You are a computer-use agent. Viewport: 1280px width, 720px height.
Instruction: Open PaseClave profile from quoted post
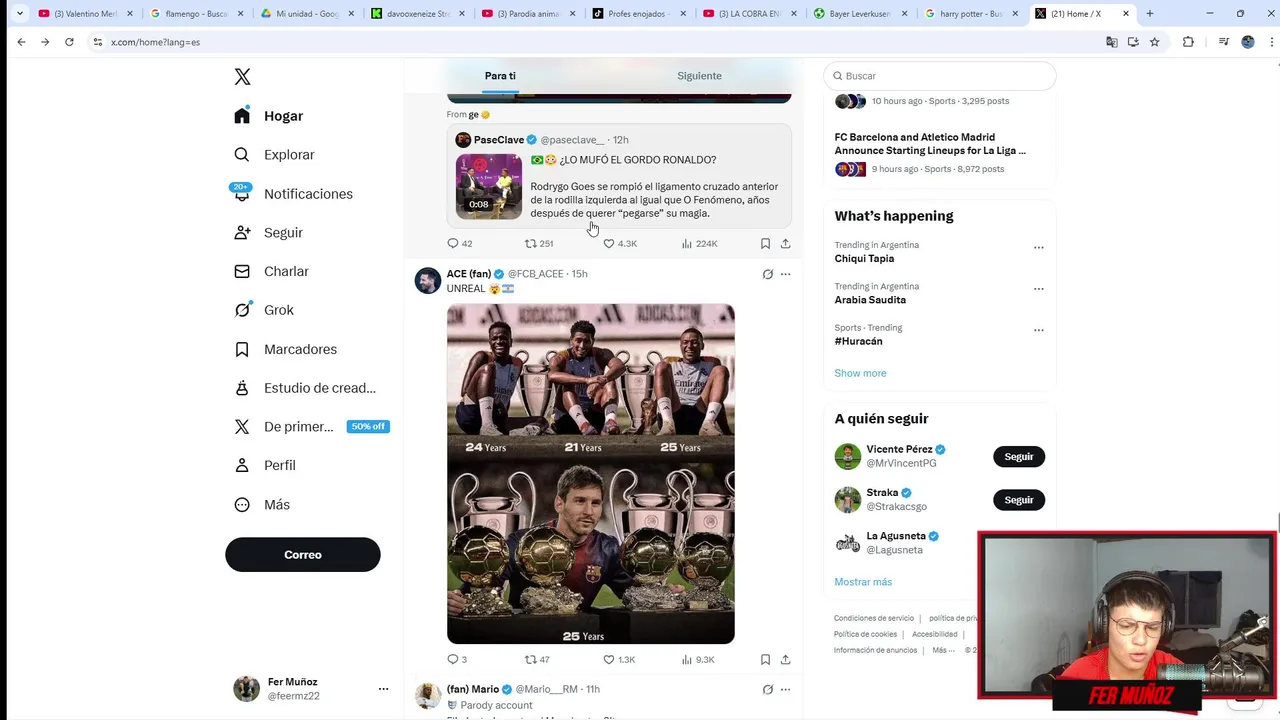point(498,140)
